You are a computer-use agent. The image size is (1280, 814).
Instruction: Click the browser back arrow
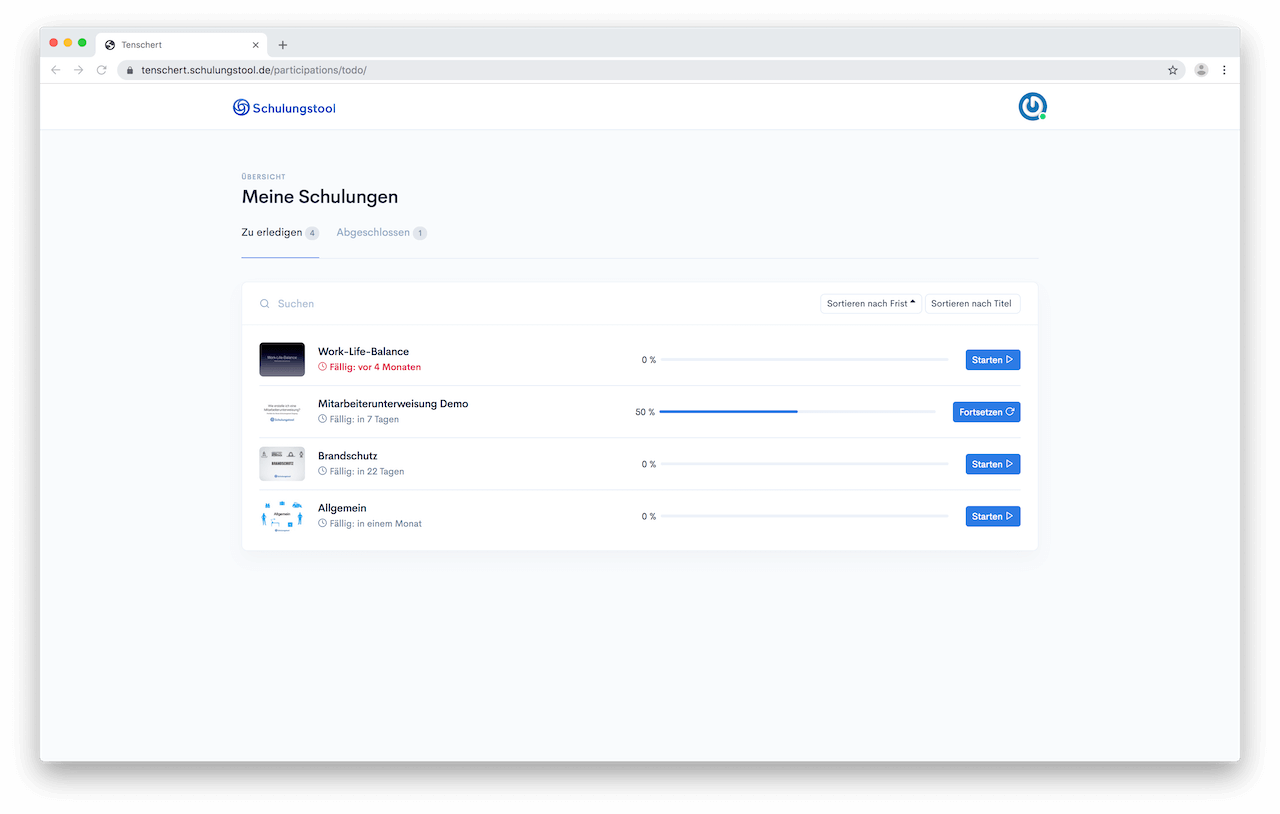[x=56, y=70]
